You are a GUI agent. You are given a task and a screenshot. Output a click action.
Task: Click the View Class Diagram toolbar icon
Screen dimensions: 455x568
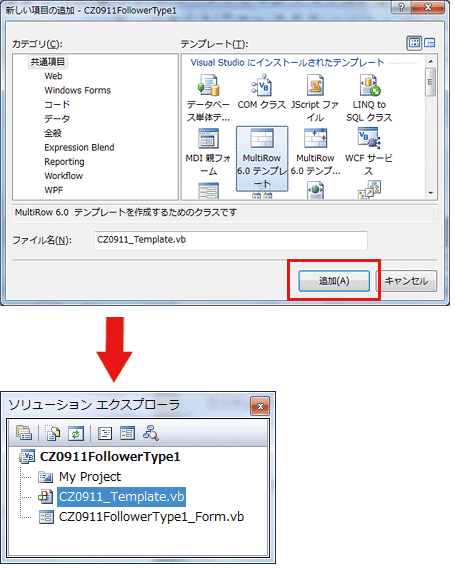click(x=151, y=433)
